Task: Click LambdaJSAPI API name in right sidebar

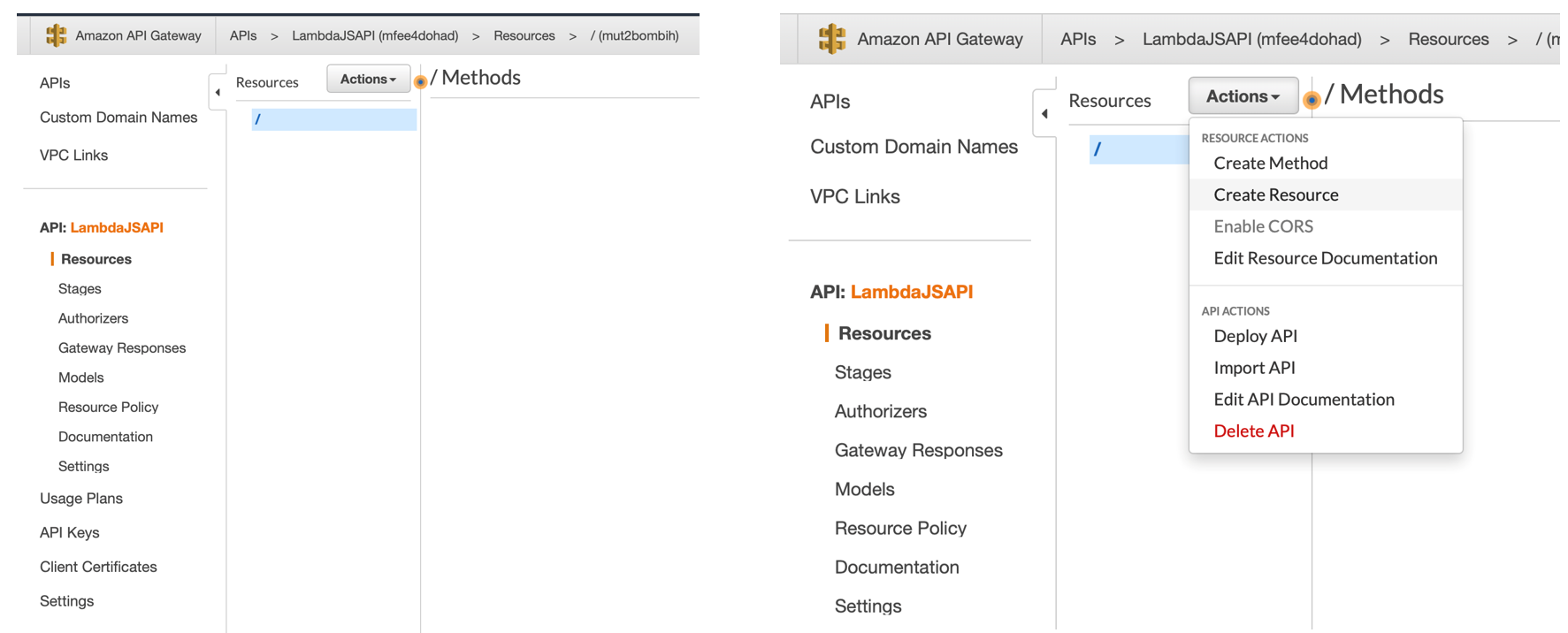Action: pyautogui.click(x=912, y=292)
